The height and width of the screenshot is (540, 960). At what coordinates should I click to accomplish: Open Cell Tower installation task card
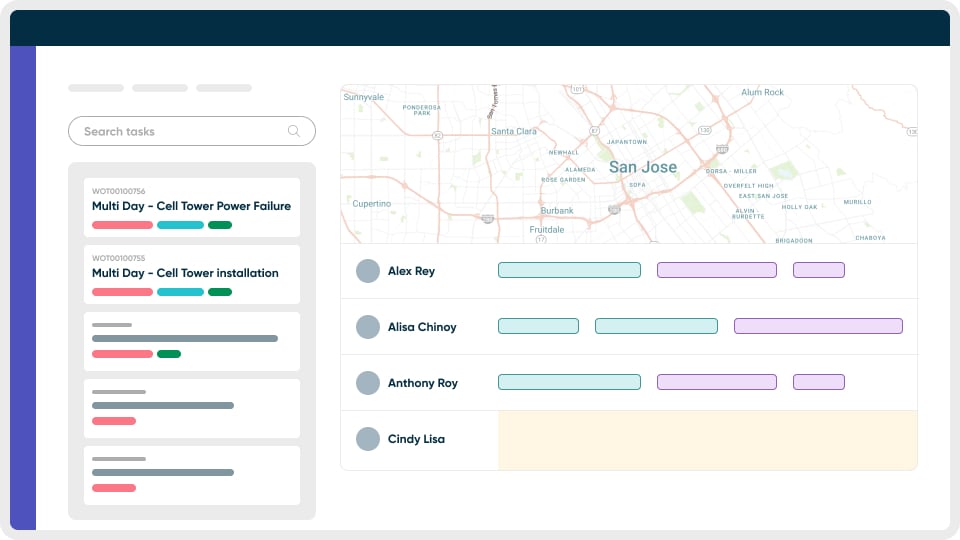tap(192, 274)
